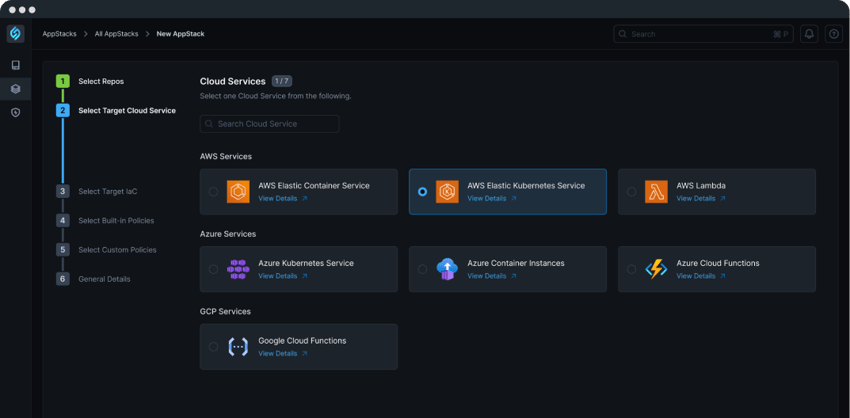Select the Azure Cloud Functions radio button
This screenshot has width=850, height=418.
pos(632,269)
